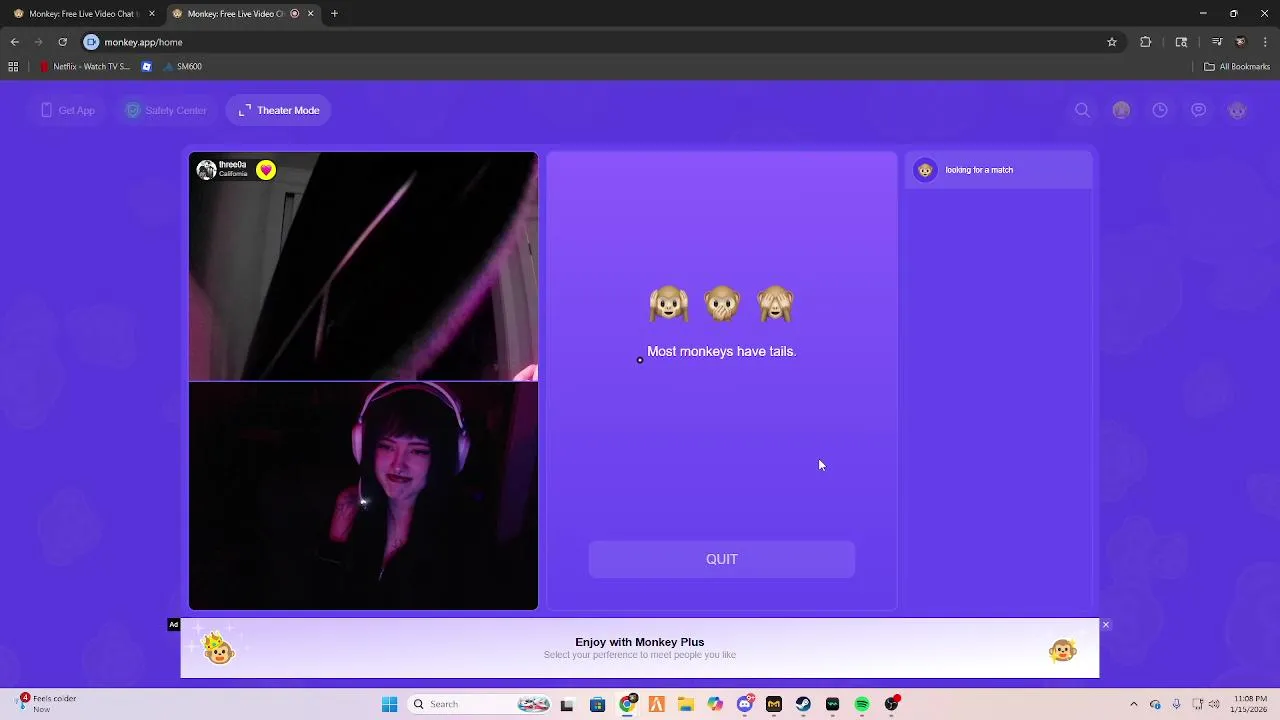Open the All Bookmarks folder
1280x720 pixels.
[x=1237, y=67]
